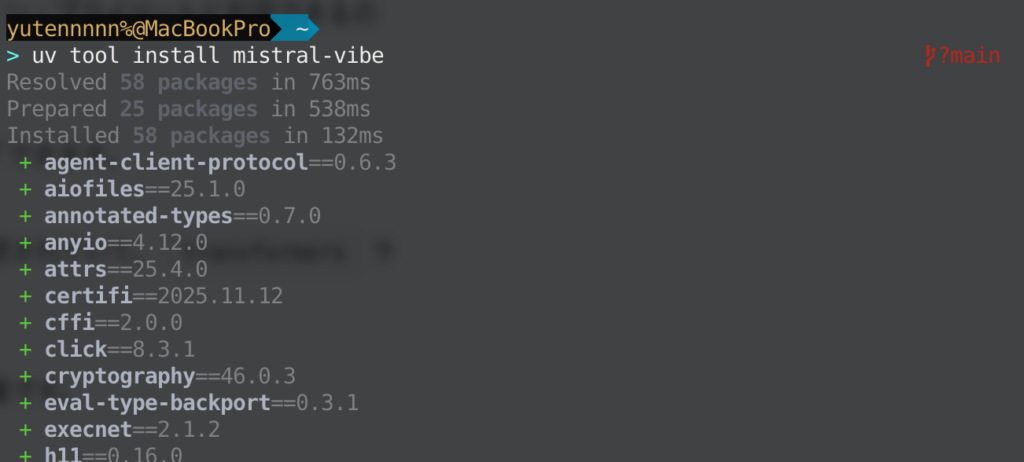Click the cyan prompt arrow before uv

click(13, 56)
